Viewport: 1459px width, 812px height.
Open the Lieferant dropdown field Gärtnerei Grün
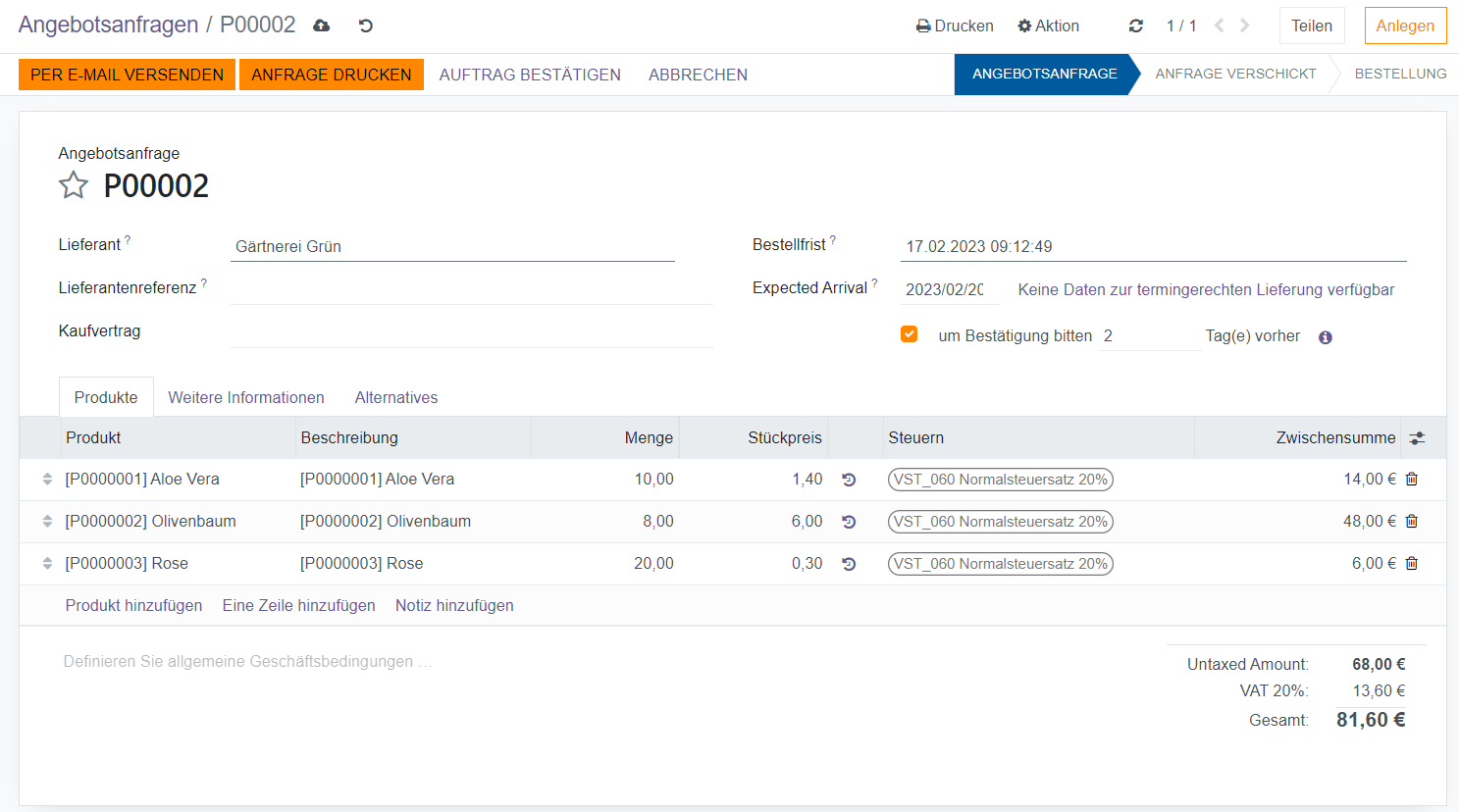(452, 246)
